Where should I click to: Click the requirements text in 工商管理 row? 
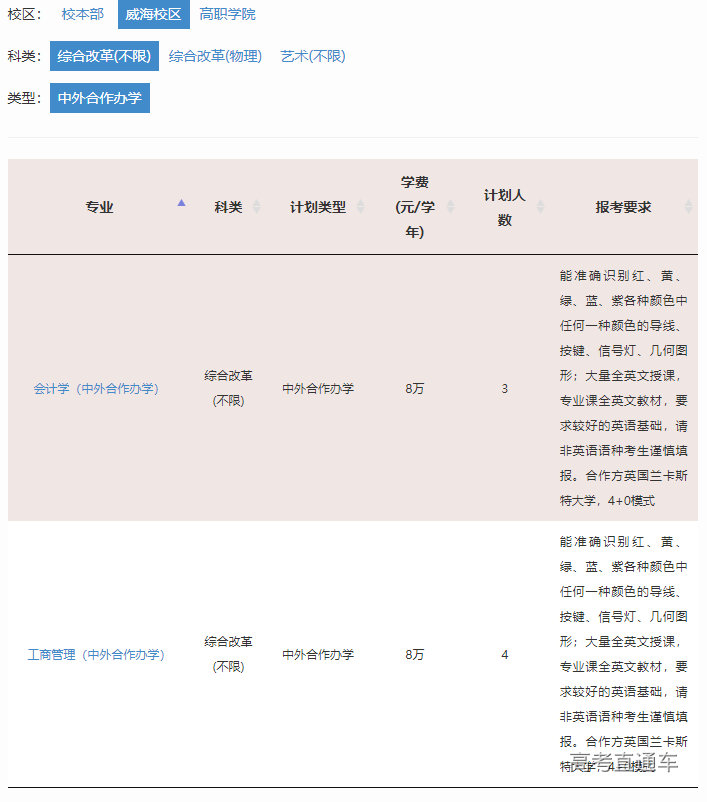623,654
